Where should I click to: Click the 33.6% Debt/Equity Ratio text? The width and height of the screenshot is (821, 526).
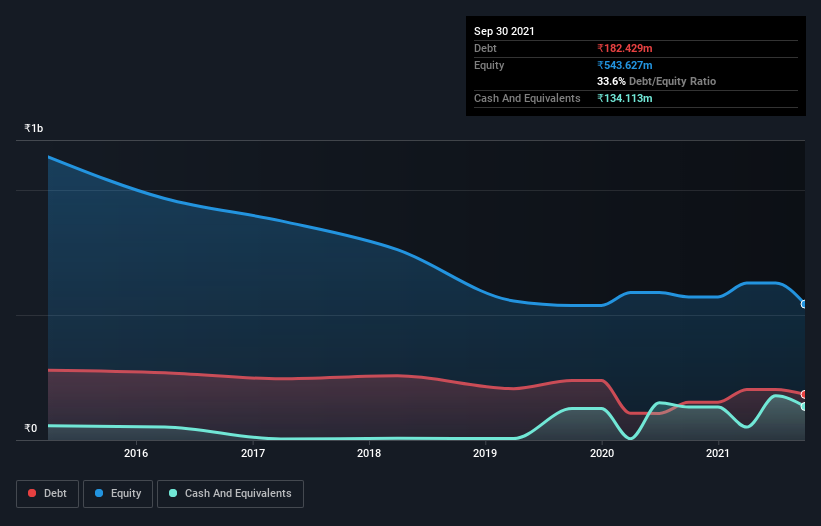tap(657, 81)
